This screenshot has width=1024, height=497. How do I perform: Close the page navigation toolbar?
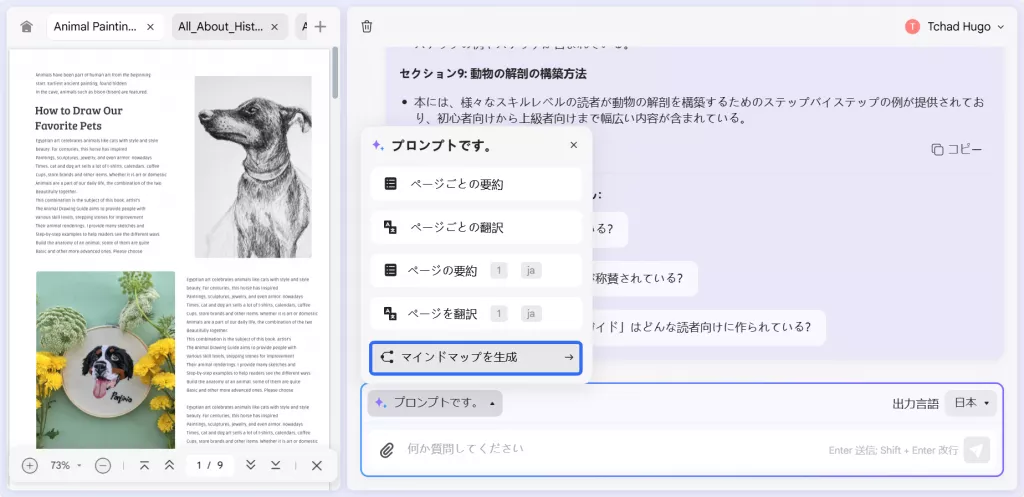point(317,466)
